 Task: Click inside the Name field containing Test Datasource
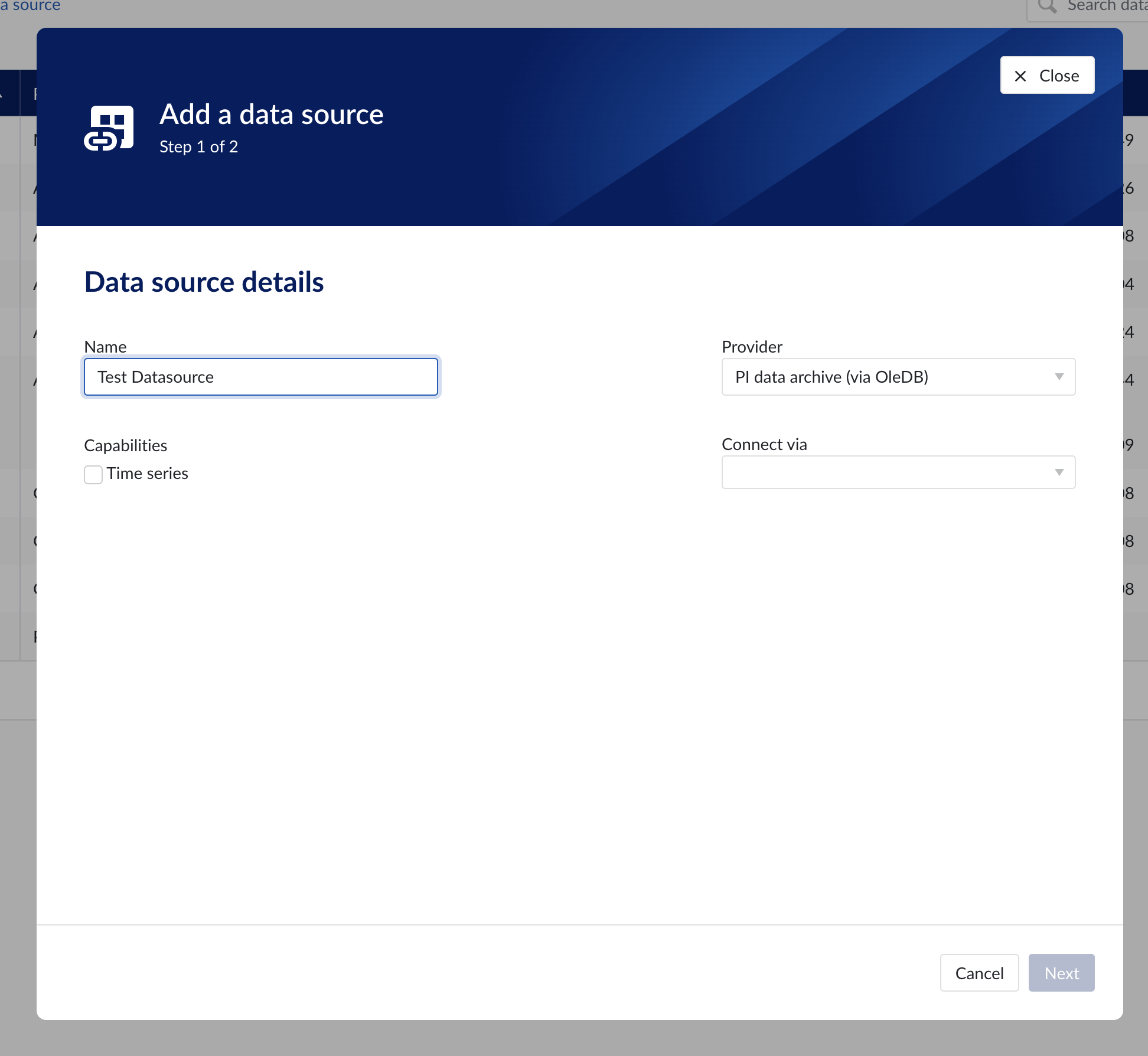260,377
